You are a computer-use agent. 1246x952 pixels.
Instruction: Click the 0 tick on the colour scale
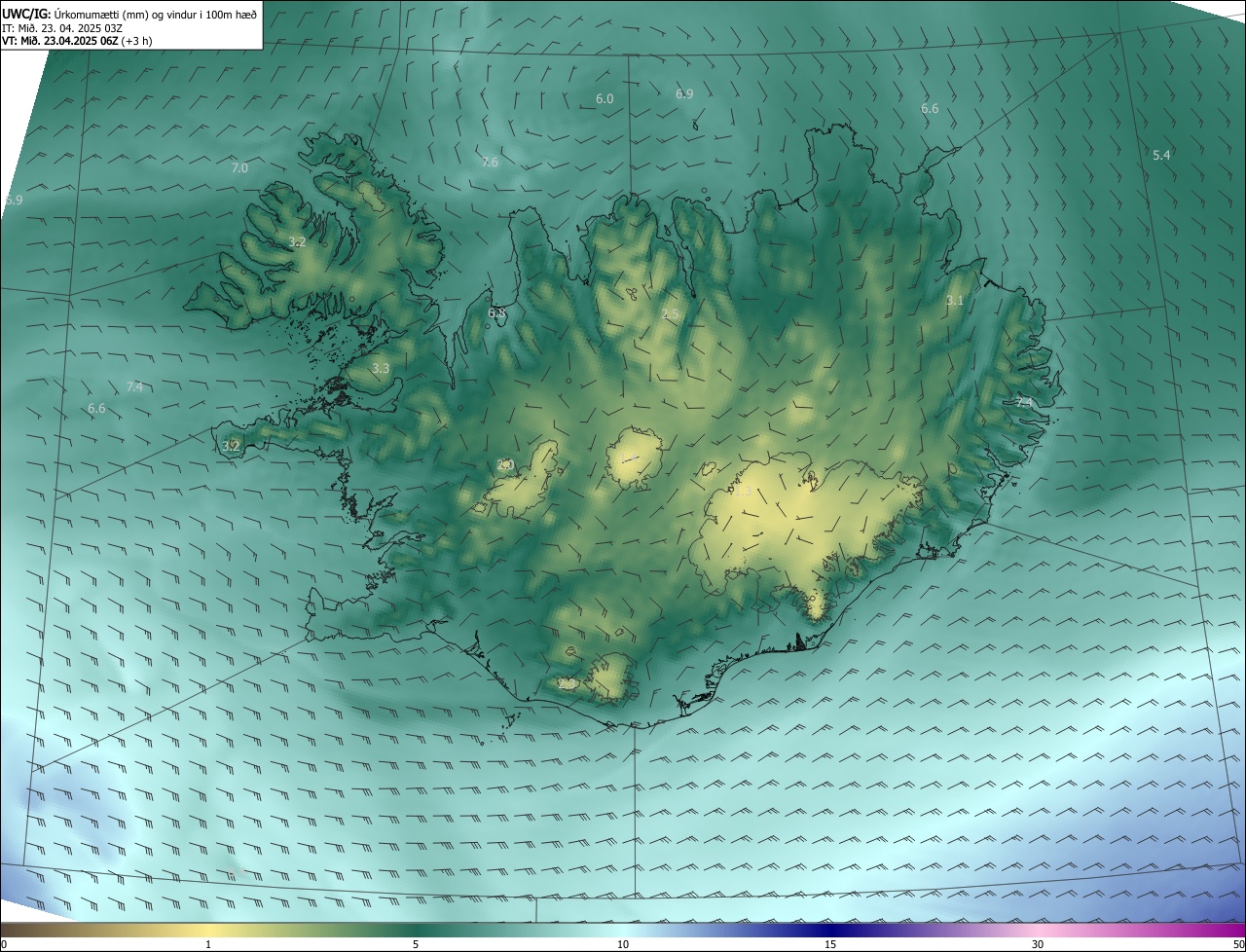pos(3,945)
